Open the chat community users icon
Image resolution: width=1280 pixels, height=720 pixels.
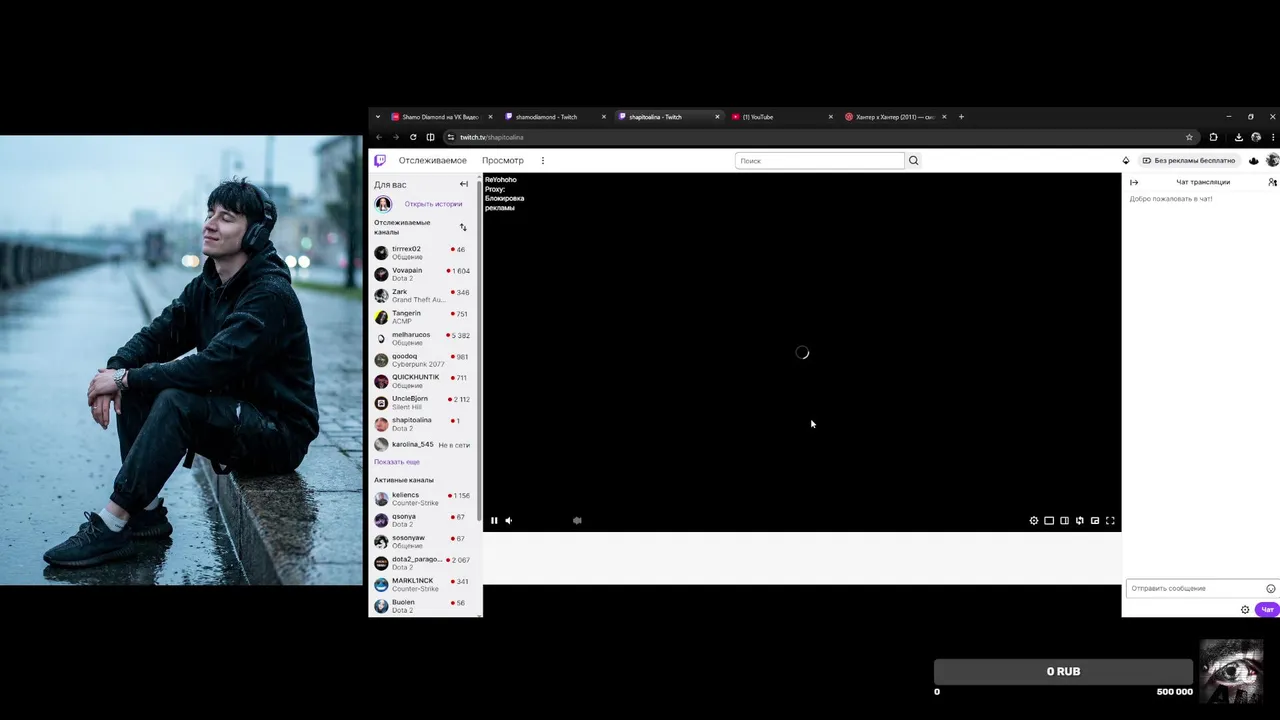coord(1272,182)
